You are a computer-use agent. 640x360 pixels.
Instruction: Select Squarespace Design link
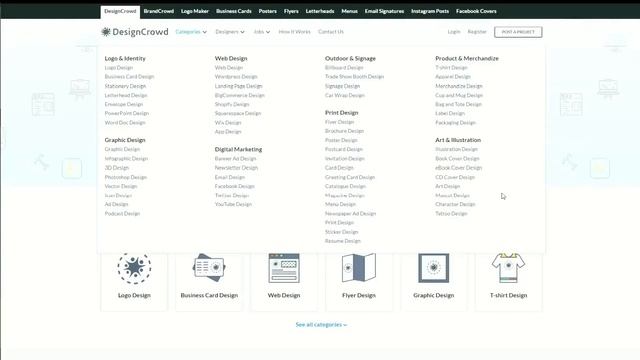[x=238, y=113]
